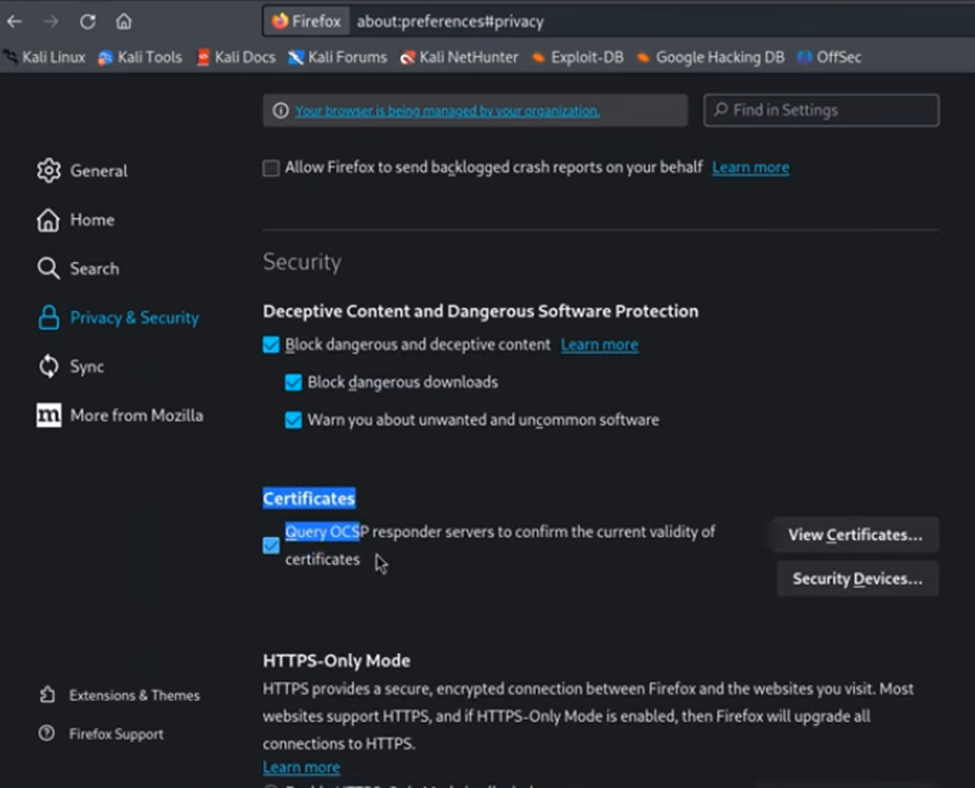Open More from Mozilla category
The width and height of the screenshot is (975, 788).
point(137,415)
